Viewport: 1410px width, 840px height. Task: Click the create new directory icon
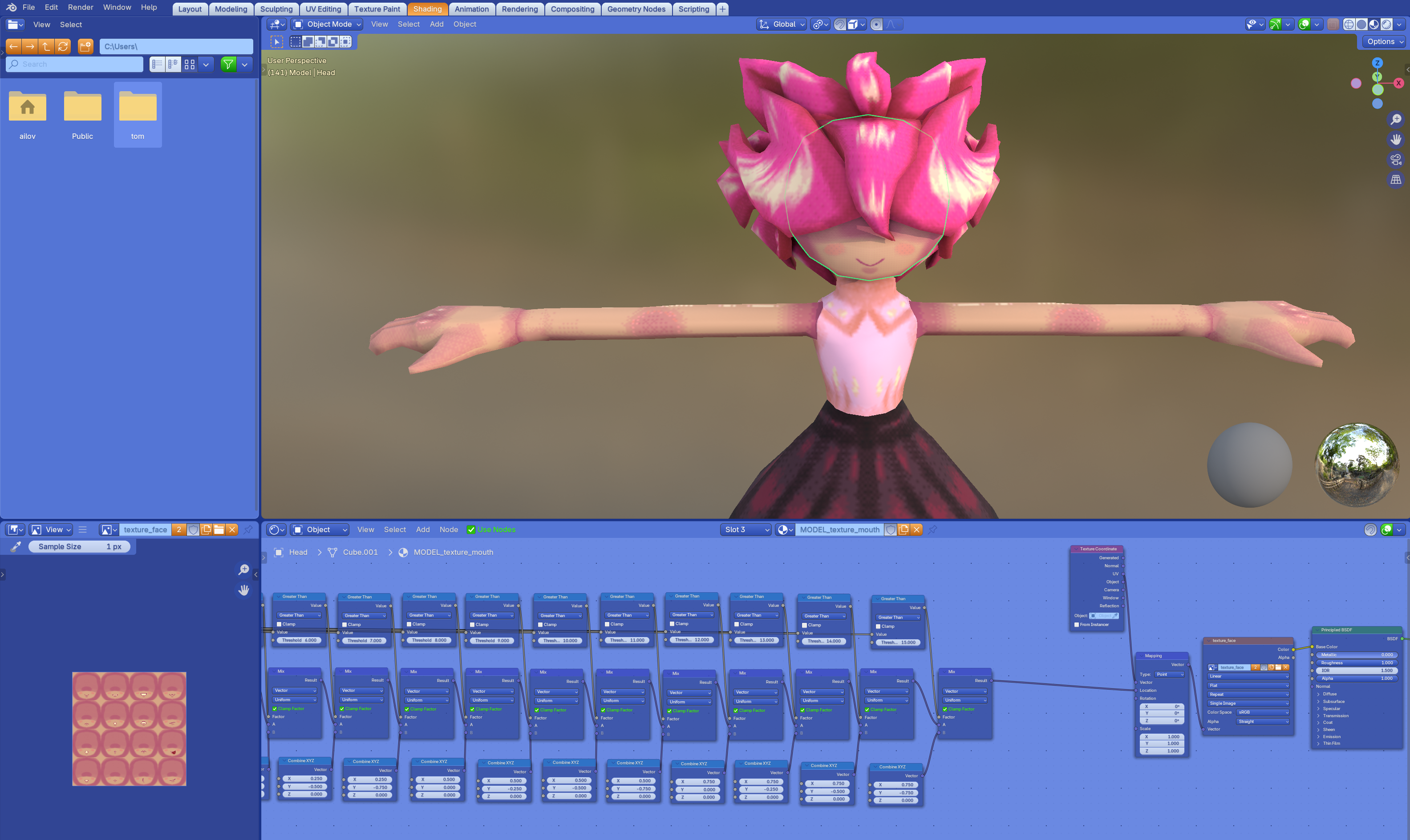coord(85,46)
